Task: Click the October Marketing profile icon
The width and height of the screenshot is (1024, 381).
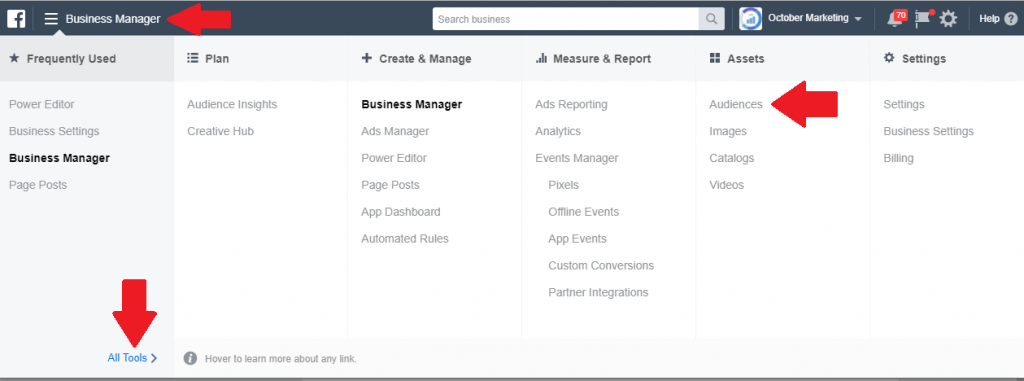Action: click(x=750, y=19)
